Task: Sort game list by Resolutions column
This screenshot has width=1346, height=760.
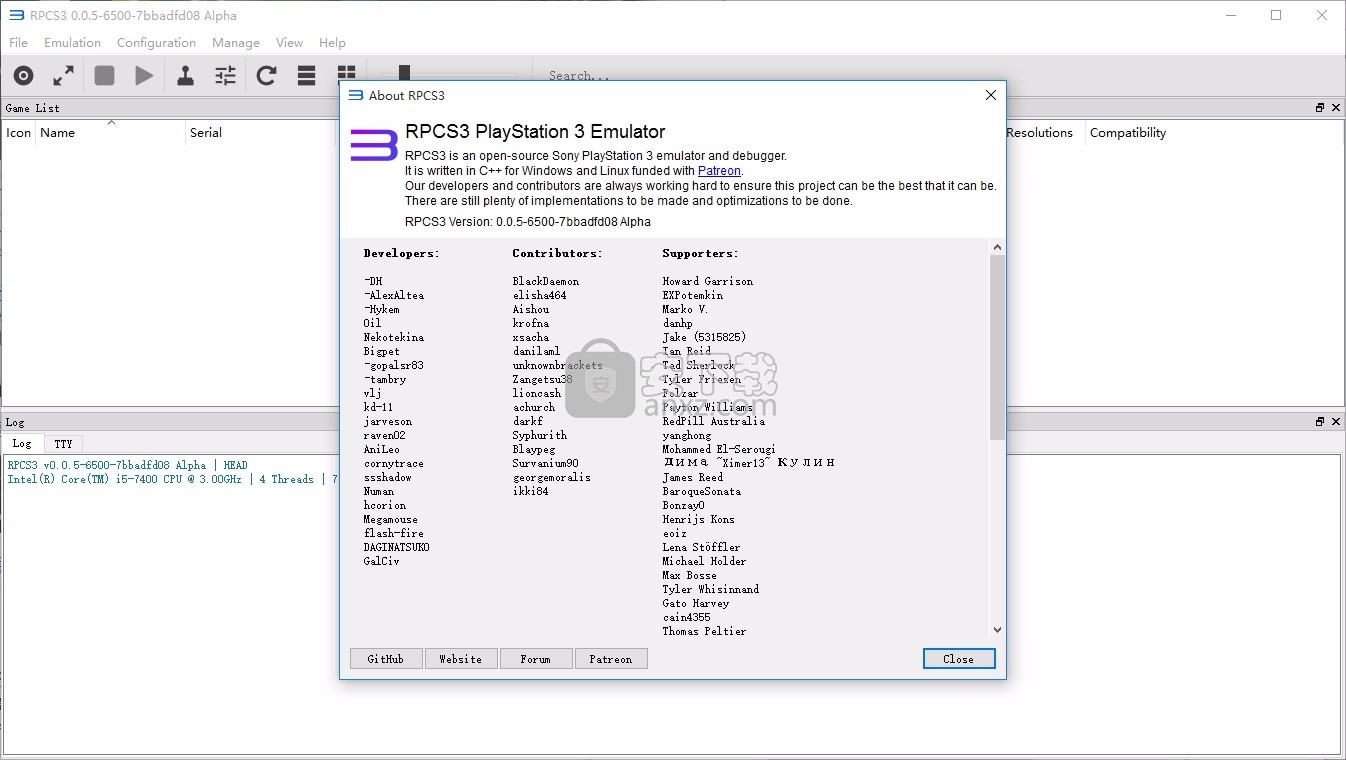Action: point(1040,132)
